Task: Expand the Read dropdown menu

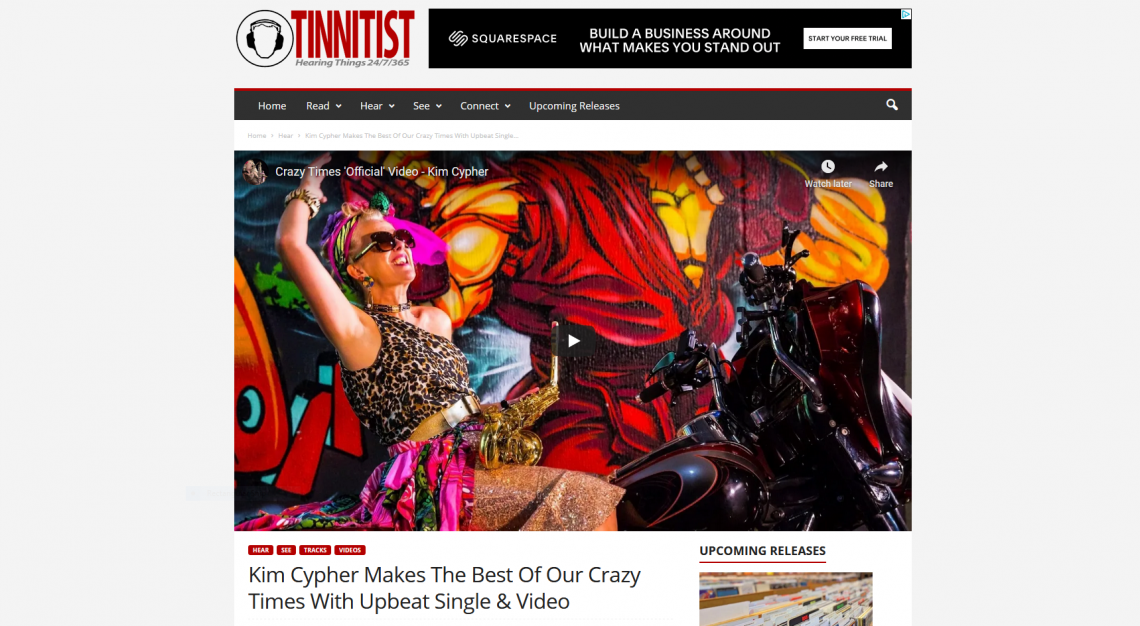Action: pos(324,106)
